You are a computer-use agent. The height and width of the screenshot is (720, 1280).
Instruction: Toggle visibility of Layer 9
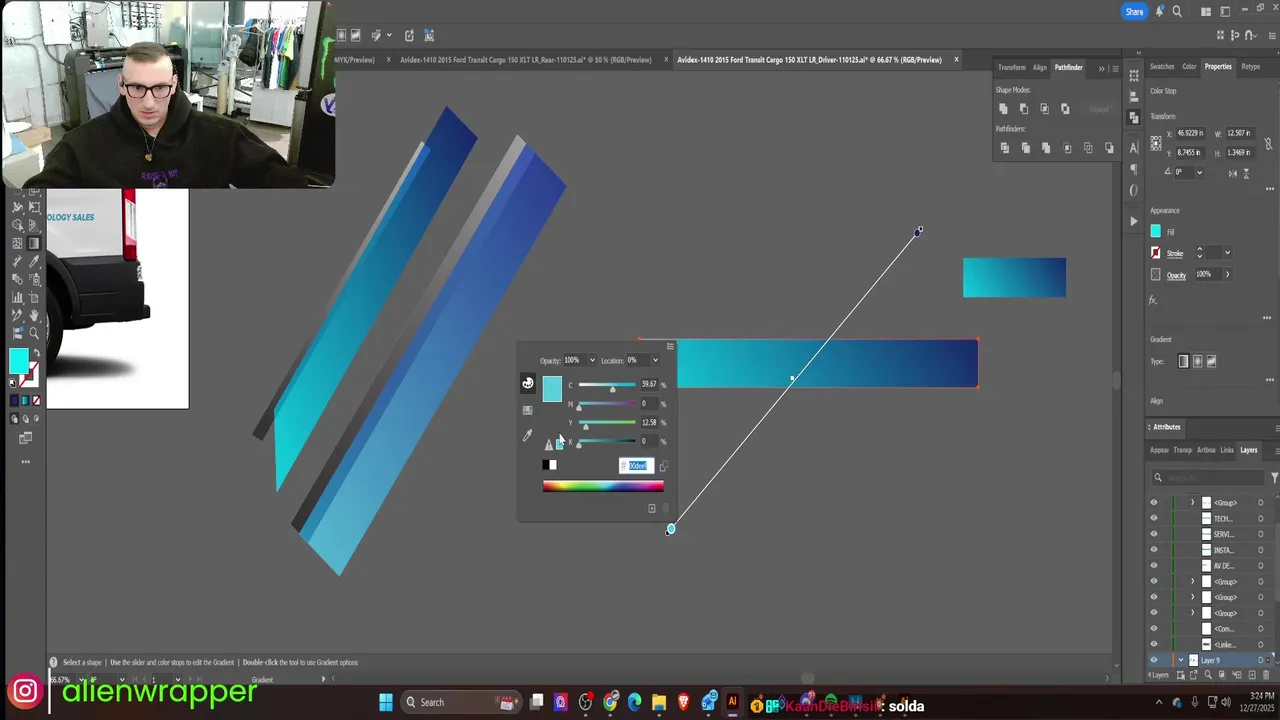[1154, 660]
